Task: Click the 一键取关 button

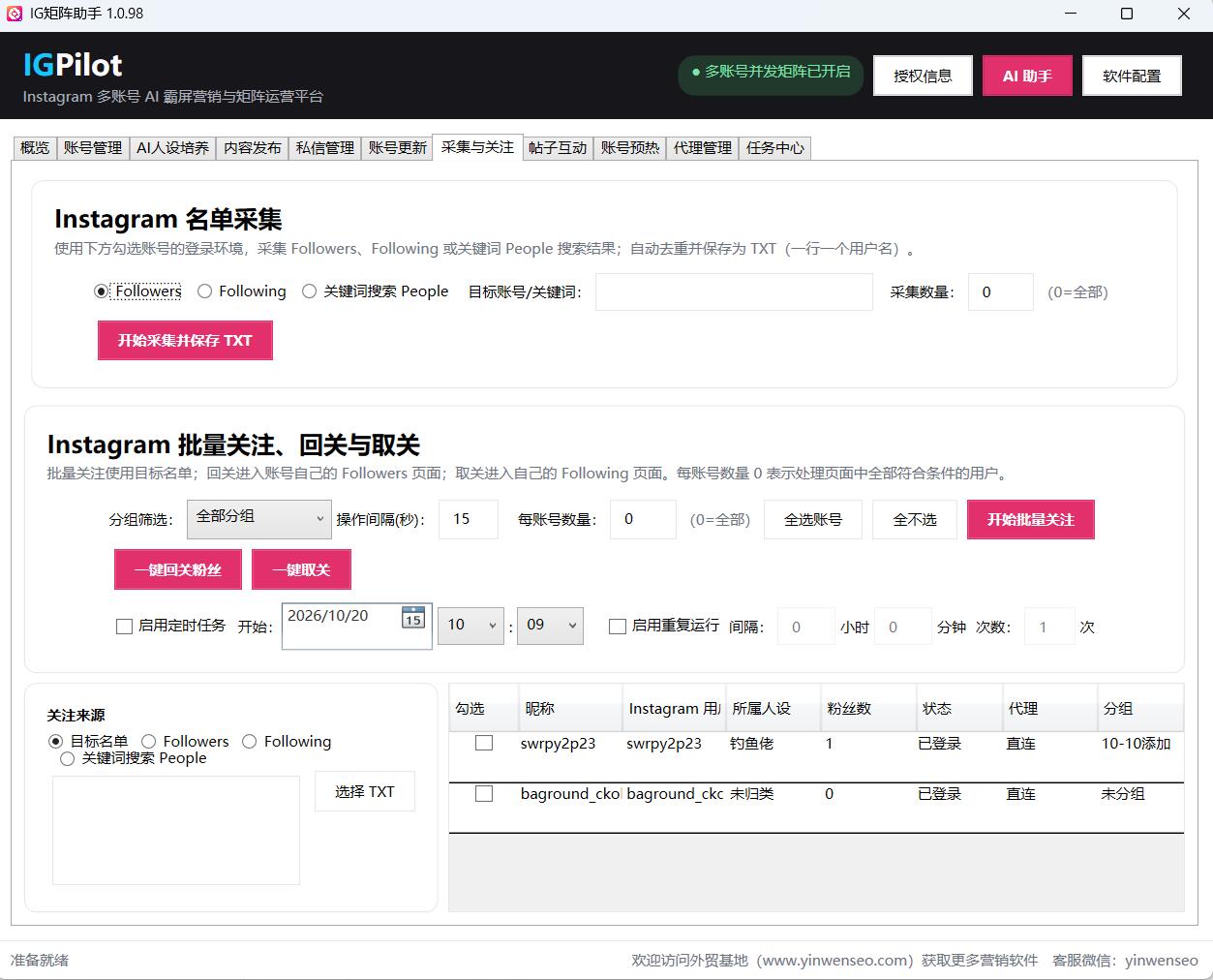Action: [x=301, y=569]
